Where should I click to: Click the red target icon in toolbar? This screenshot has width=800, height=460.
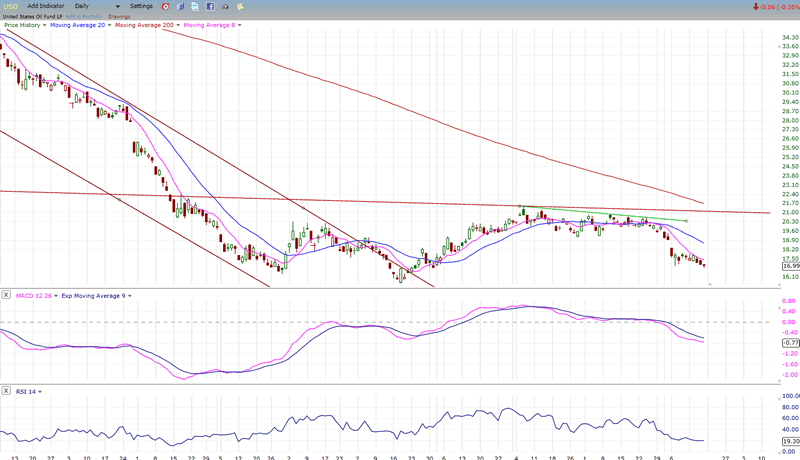tap(165, 6)
